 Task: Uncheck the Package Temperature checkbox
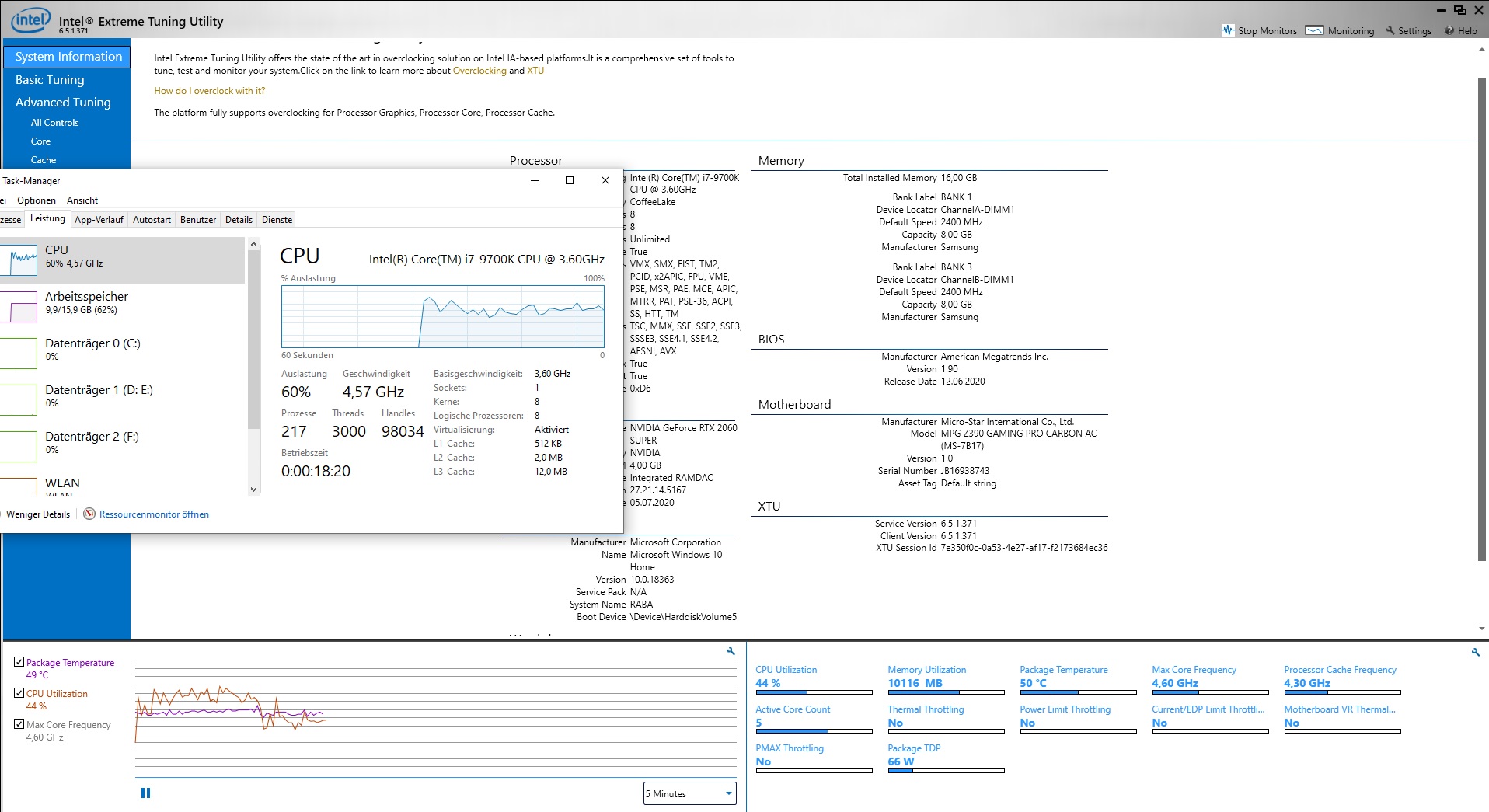click(19, 662)
